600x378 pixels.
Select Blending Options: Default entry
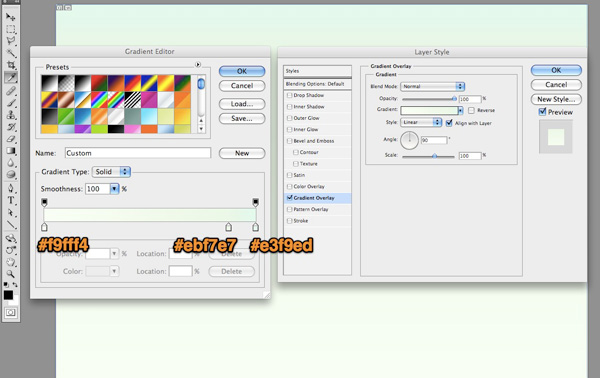click(317, 84)
